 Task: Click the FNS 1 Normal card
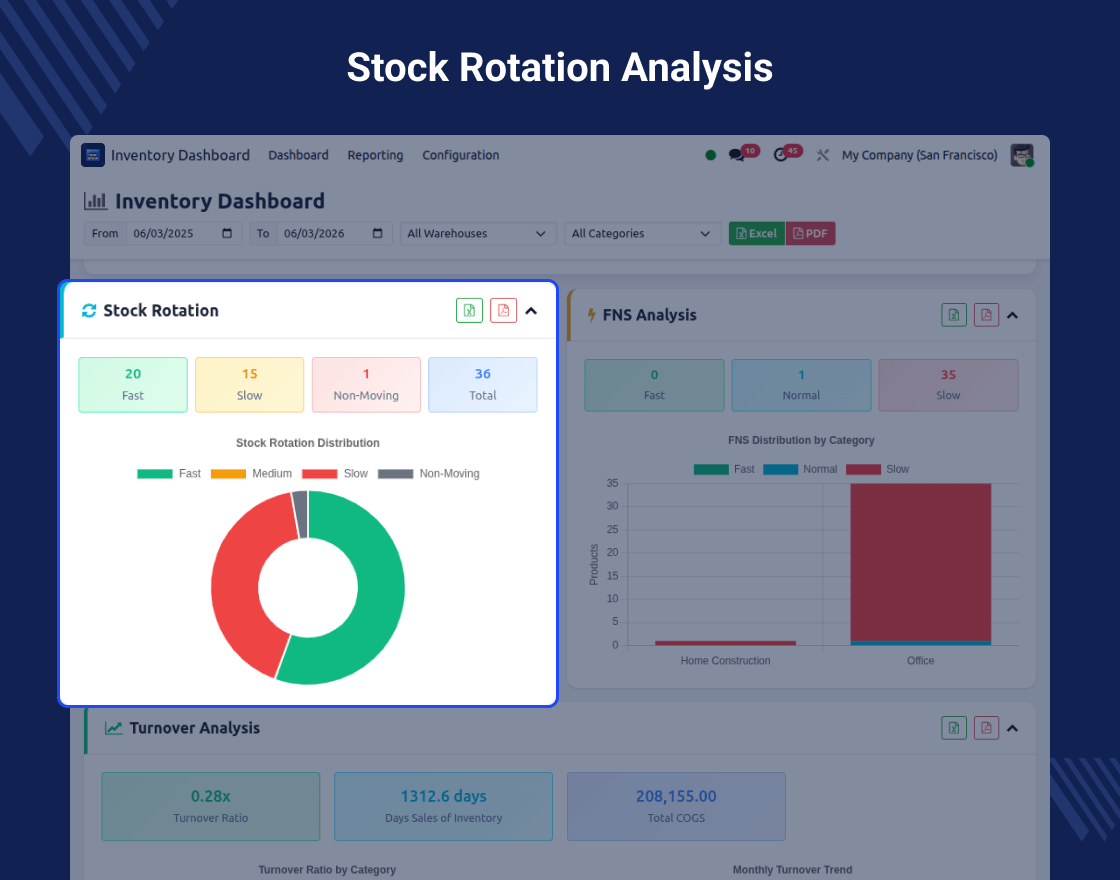pos(801,385)
